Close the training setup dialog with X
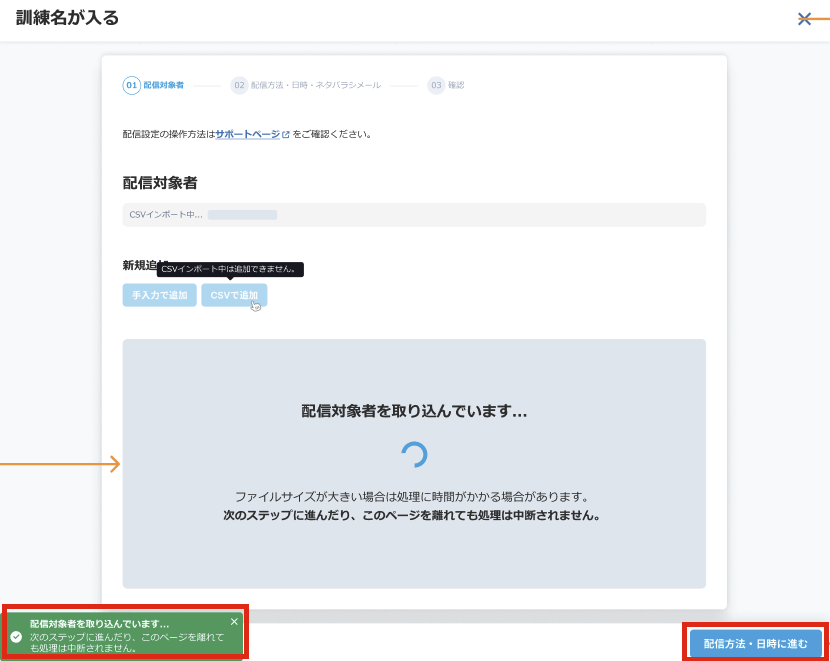Image resolution: width=830 pixels, height=661 pixels. 804,19
